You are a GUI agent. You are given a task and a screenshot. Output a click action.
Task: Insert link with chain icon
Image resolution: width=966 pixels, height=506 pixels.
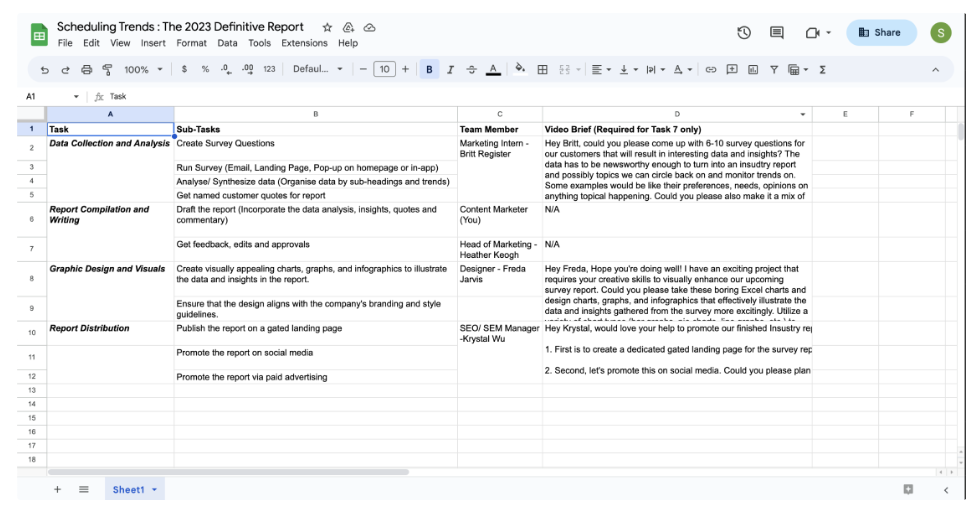click(x=710, y=70)
